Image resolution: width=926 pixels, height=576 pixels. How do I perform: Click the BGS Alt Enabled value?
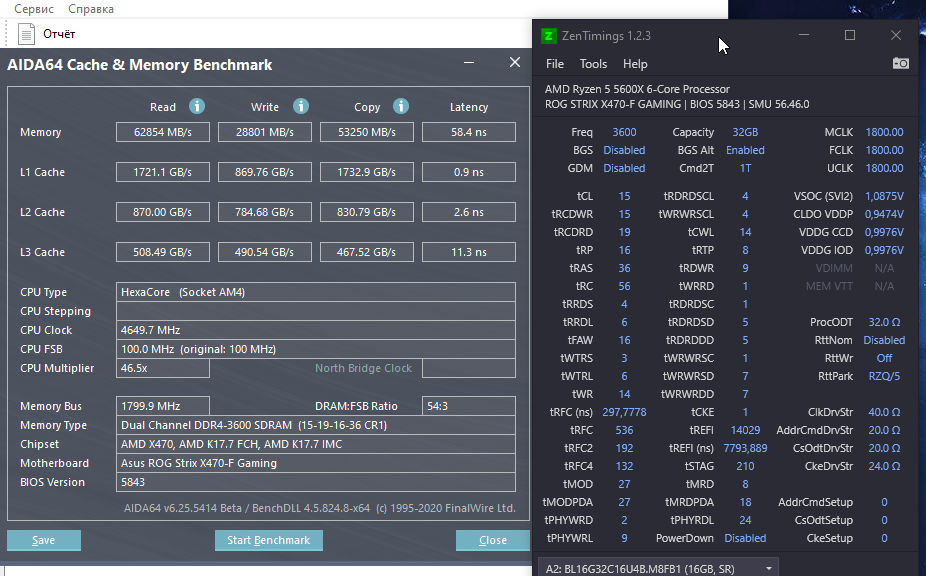745,150
